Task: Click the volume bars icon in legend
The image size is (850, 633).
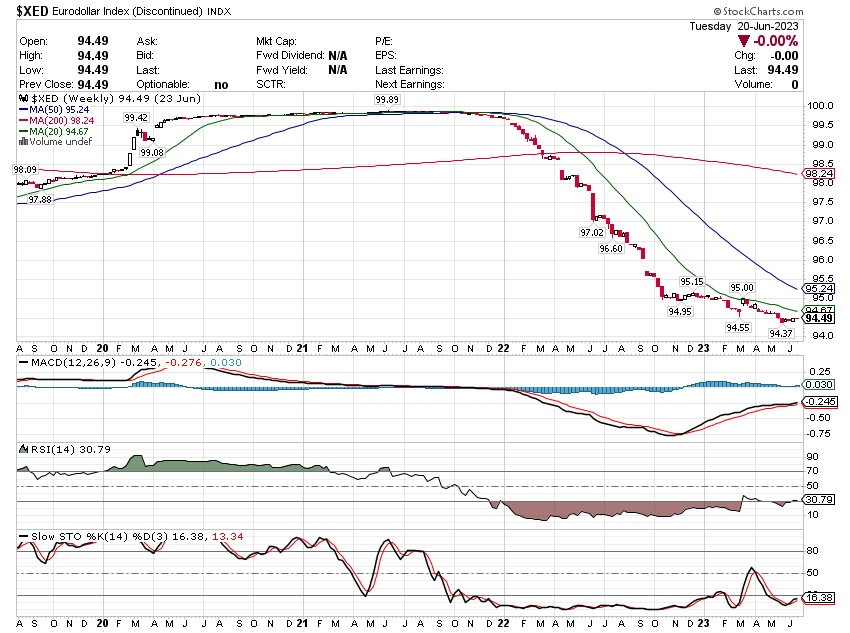Action: [x=22, y=141]
